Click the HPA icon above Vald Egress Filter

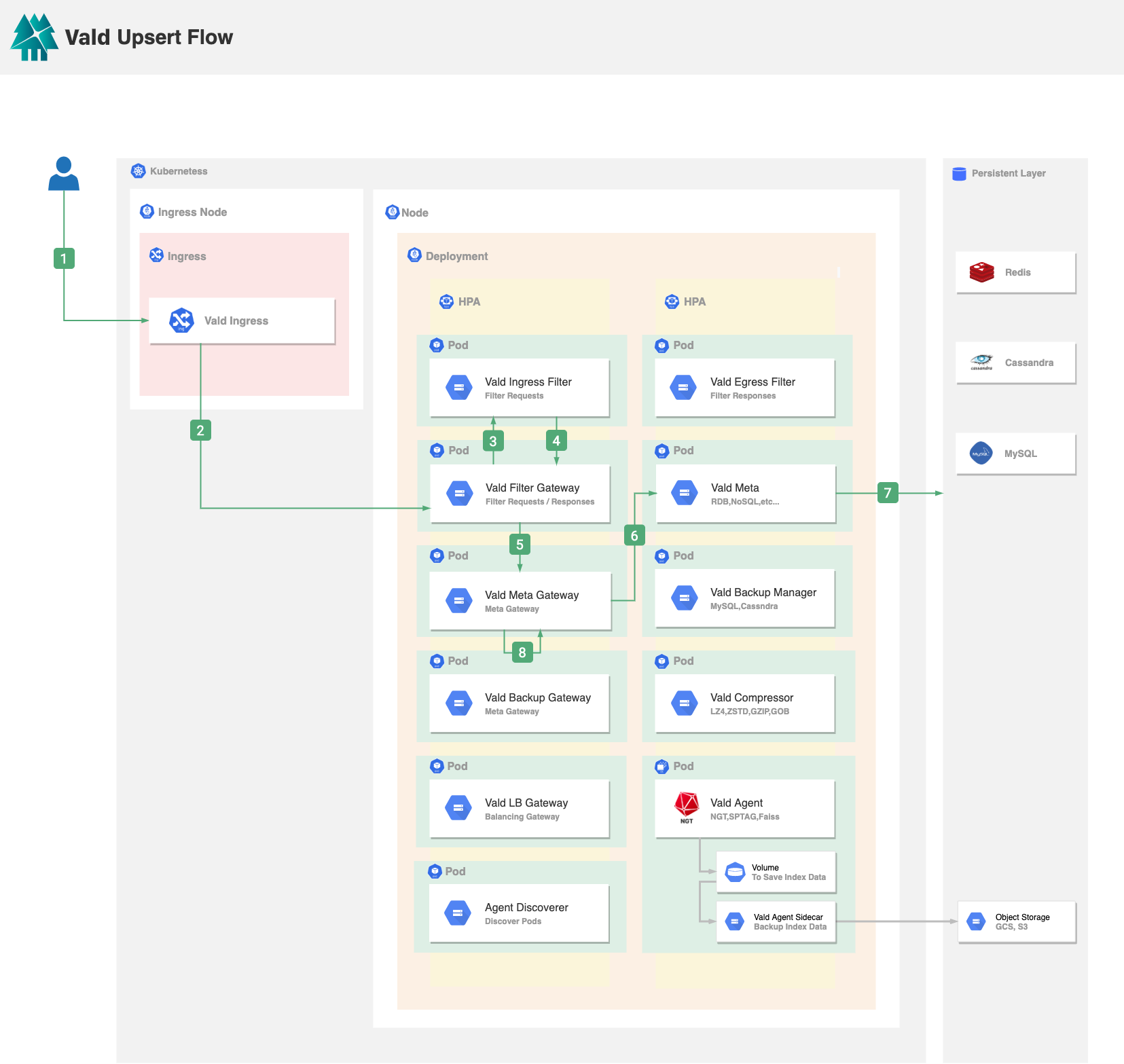(672, 301)
